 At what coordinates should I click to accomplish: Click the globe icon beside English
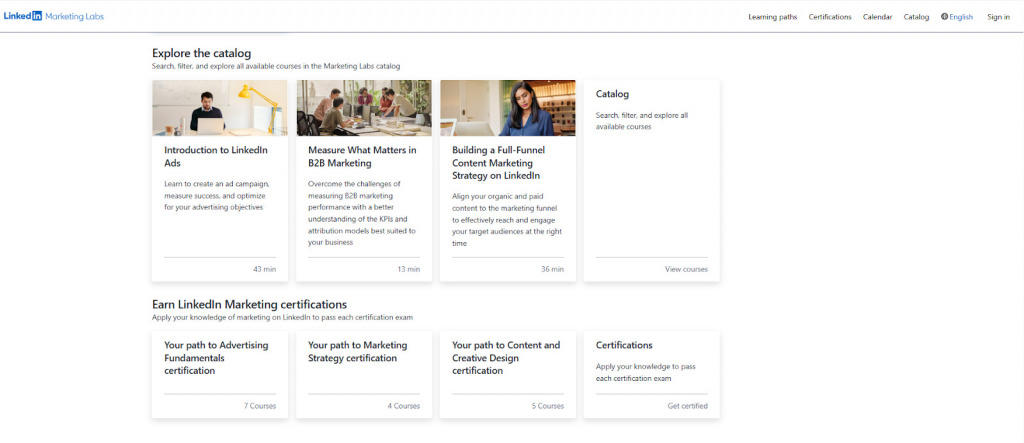point(944,17)
